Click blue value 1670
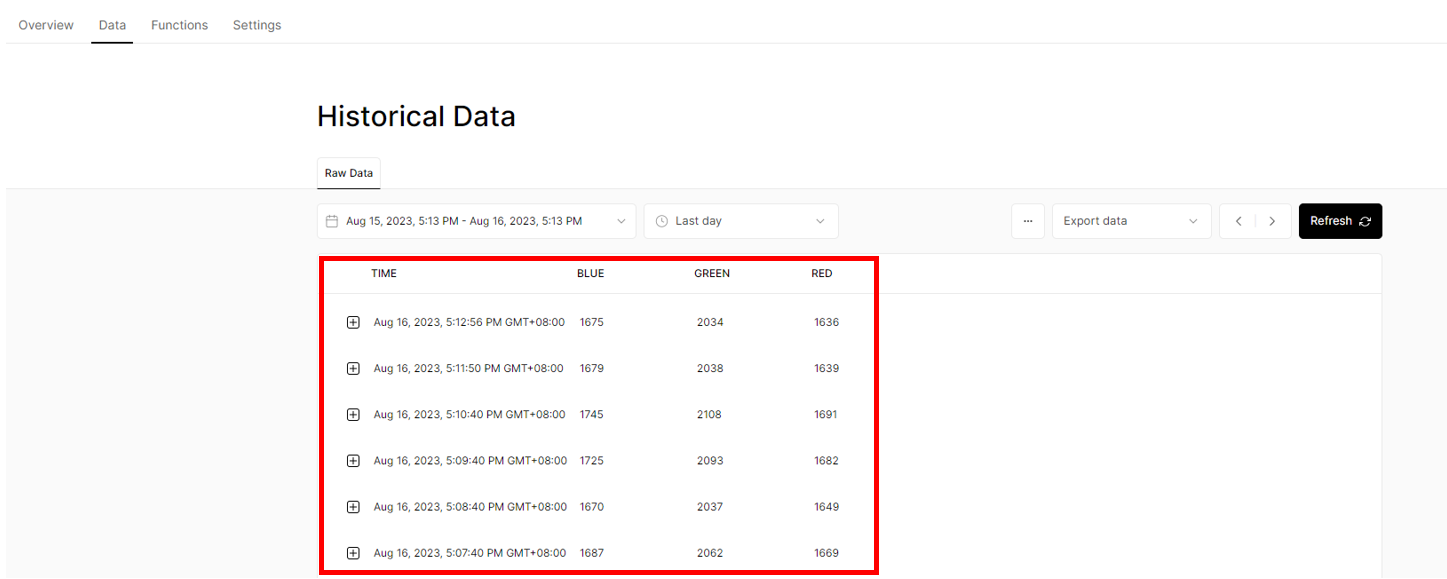The width and height of the screenshot is (1447, 579). coord(592,506)
